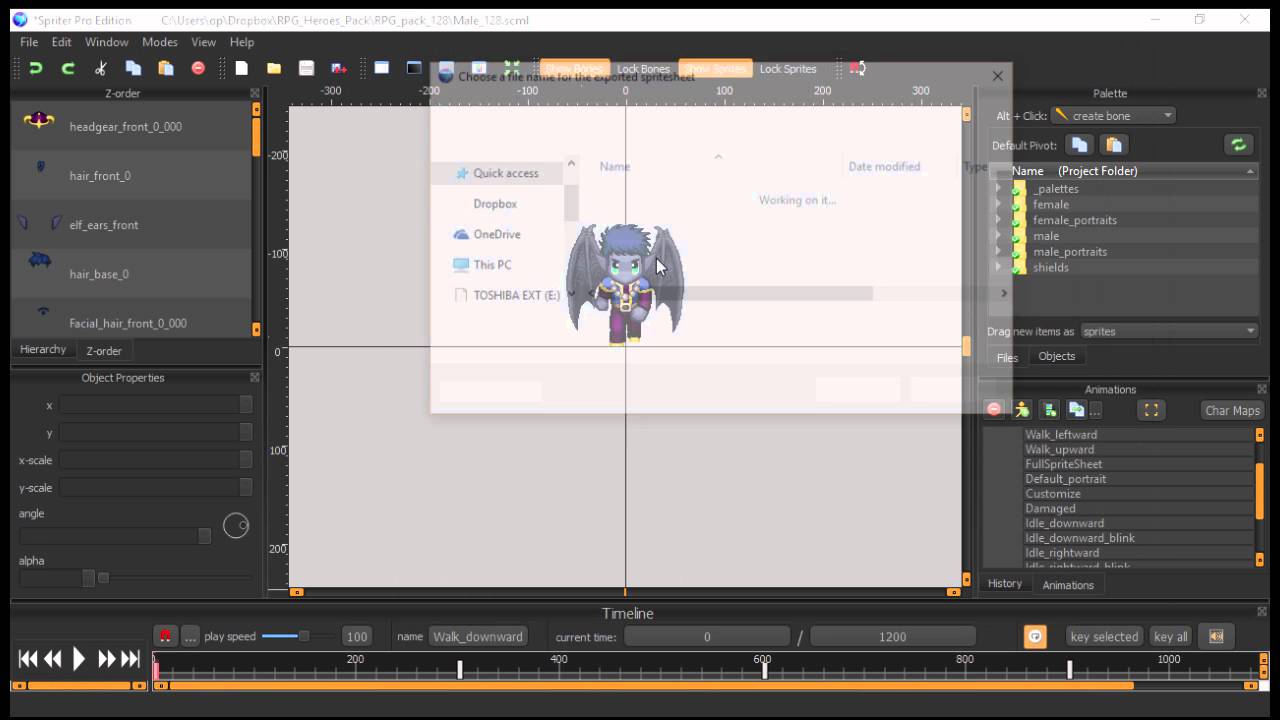The image size is (1280, 720).
Task: Click first Default Pivot icon in Palette
Action: click(x=1080, y=145)
